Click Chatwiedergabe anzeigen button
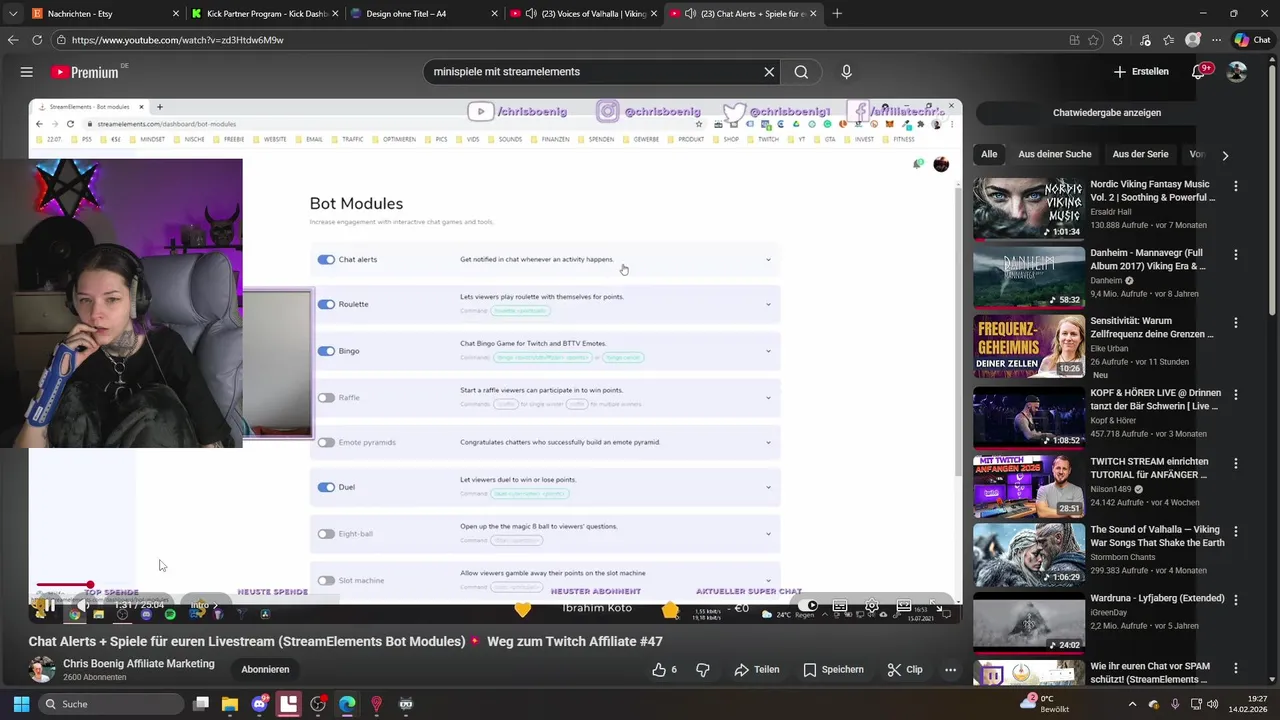The width and height of the screenshot is (1280, 720). (x=1107, y=113)
